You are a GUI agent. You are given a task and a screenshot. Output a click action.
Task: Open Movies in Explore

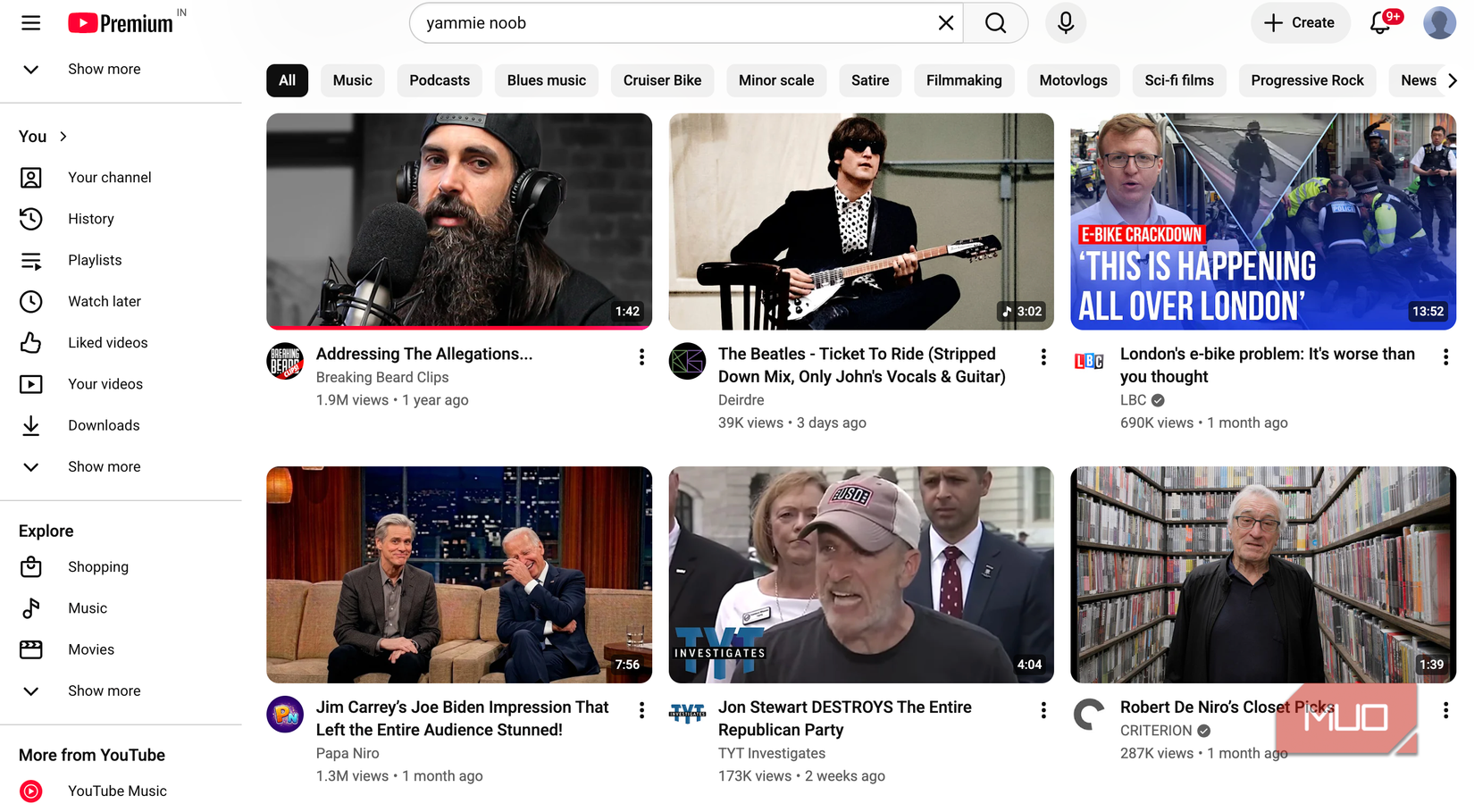(121, 649)
